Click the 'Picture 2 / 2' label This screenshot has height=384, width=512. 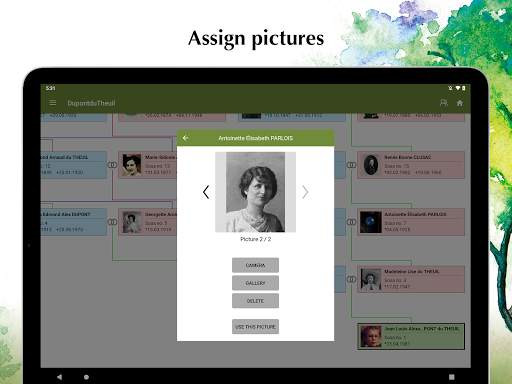(255, 239)
